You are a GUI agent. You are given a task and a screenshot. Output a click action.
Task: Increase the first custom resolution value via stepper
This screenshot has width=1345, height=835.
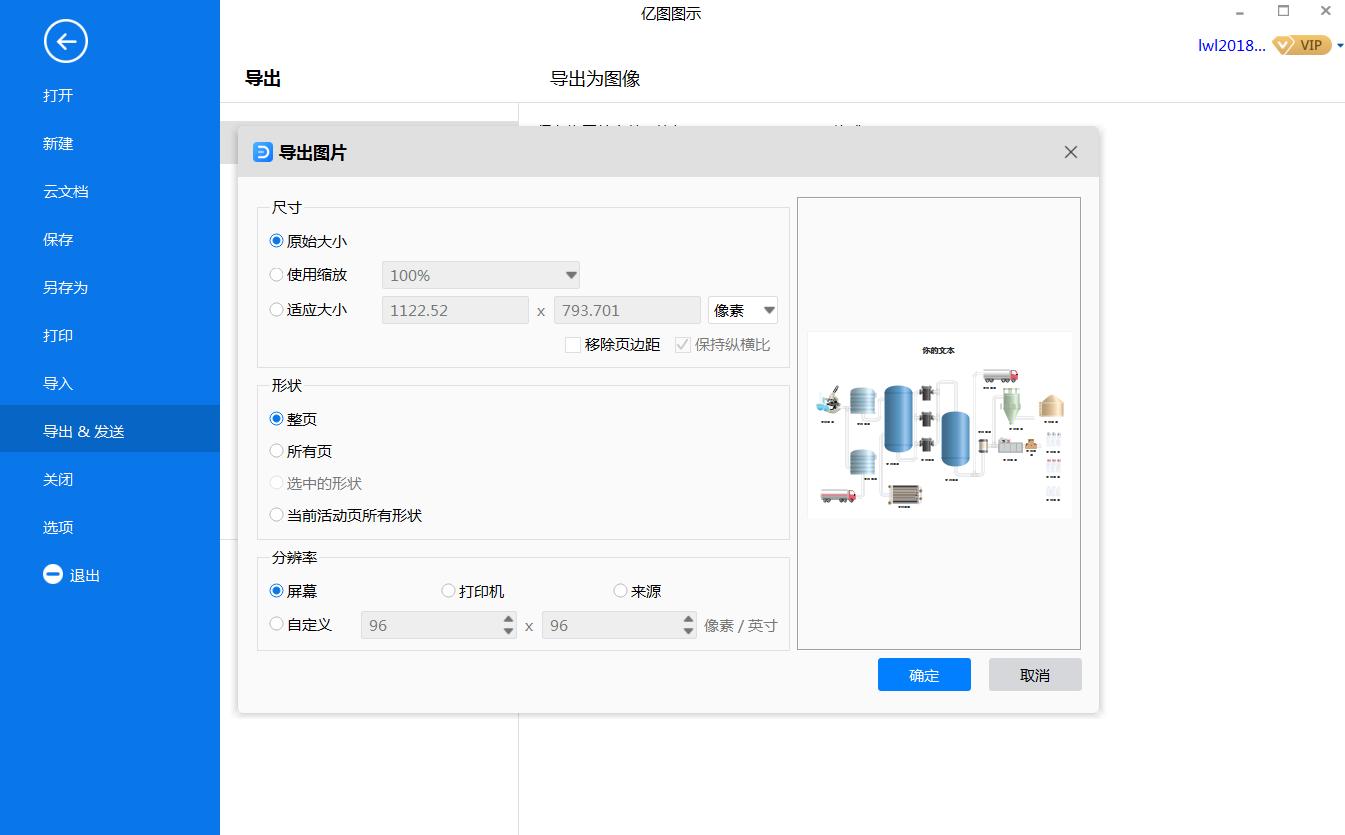[508, 619]
